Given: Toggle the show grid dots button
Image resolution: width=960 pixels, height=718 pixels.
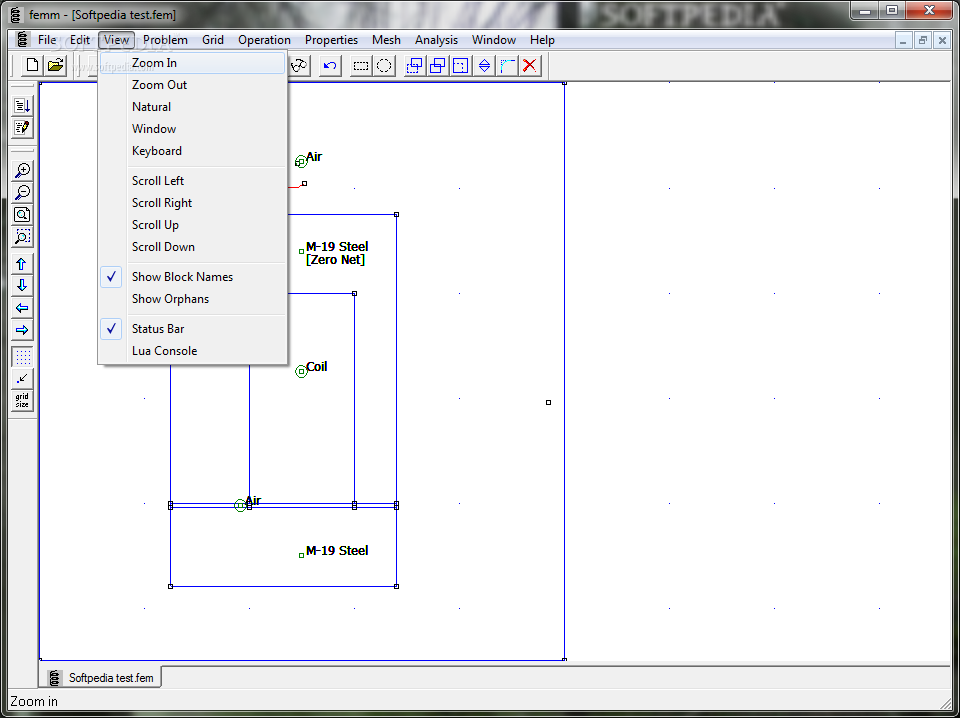Looking at the screenshot, I should coord(22,357).
